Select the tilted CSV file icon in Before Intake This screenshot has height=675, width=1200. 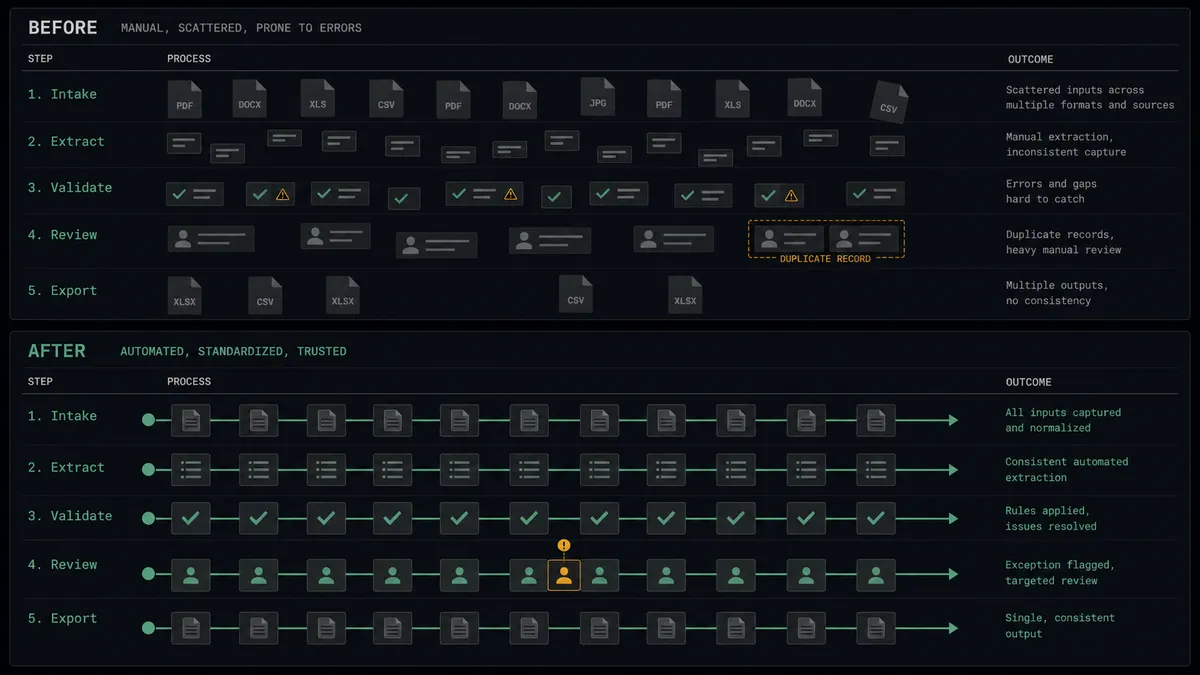click(x=888, y=103)
